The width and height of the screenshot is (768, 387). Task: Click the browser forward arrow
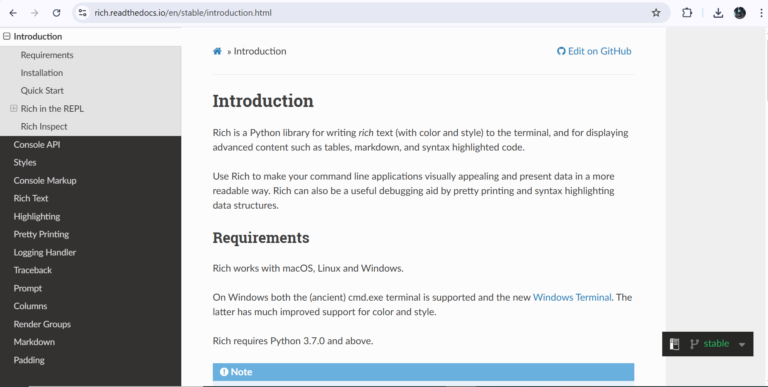[x=34, y=13]
